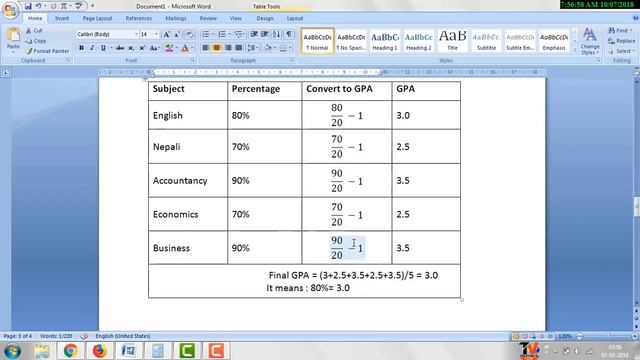
Task: Click the Replace button
Action: (x=622, y=41)
